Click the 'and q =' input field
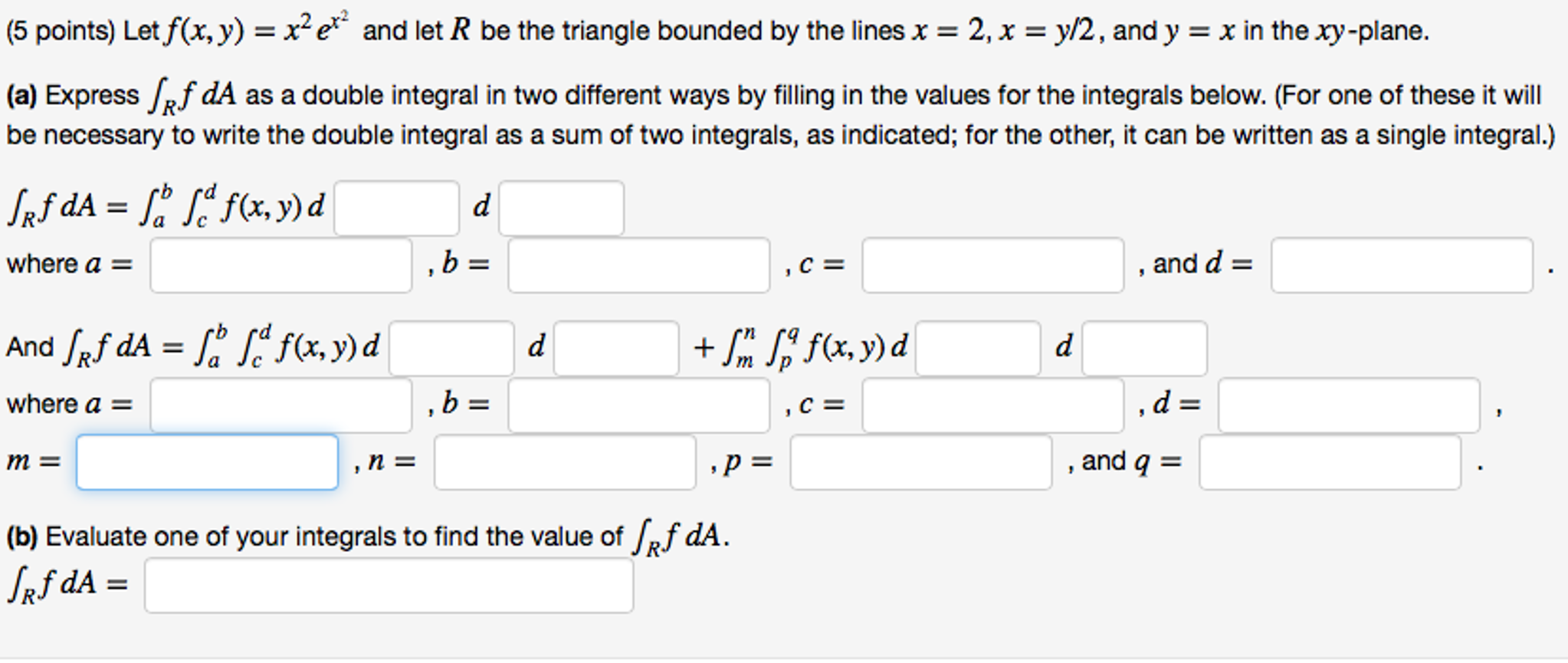This screenshot has height=663, width=1568. (x=1330, y=462)
